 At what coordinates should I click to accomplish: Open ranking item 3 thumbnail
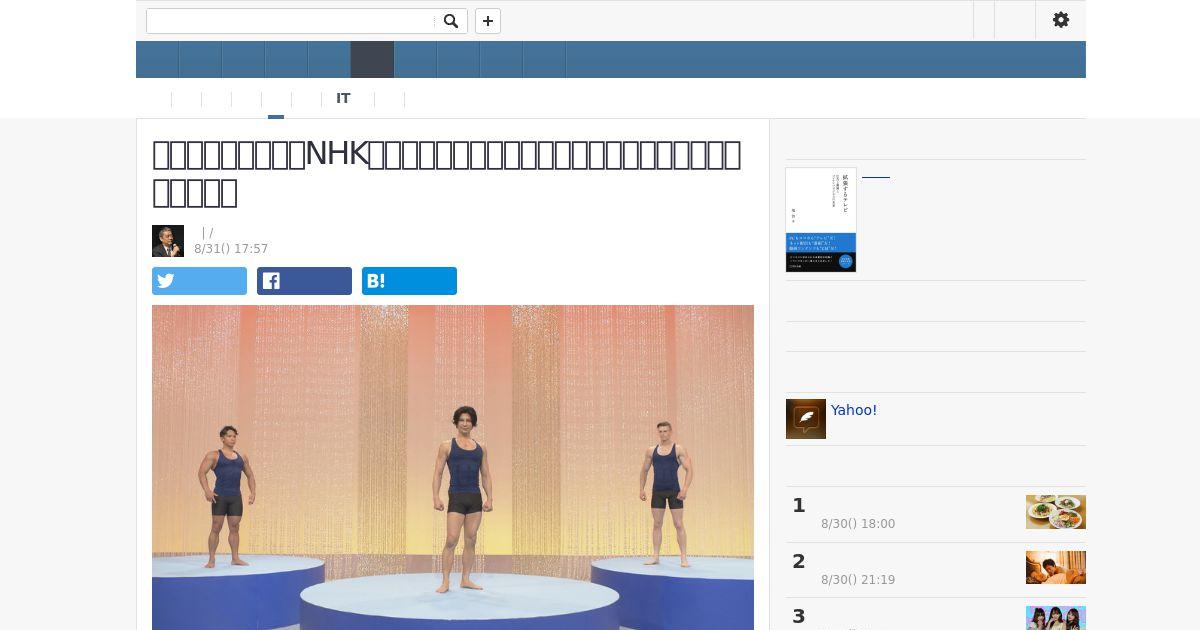click(1056, 618)
